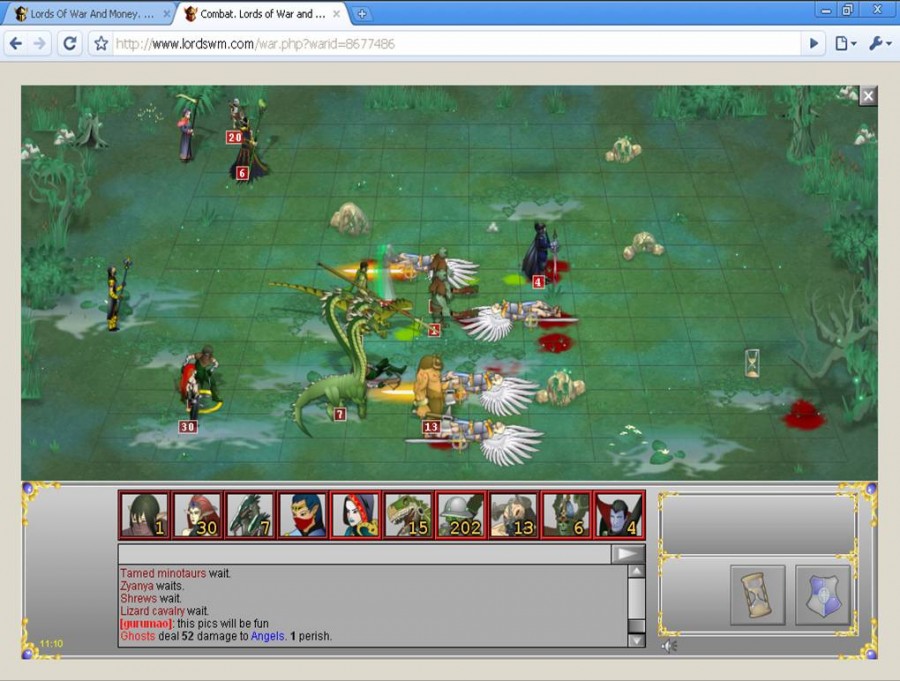
Task: Click the shield Defend button
Action: (822, 595)
